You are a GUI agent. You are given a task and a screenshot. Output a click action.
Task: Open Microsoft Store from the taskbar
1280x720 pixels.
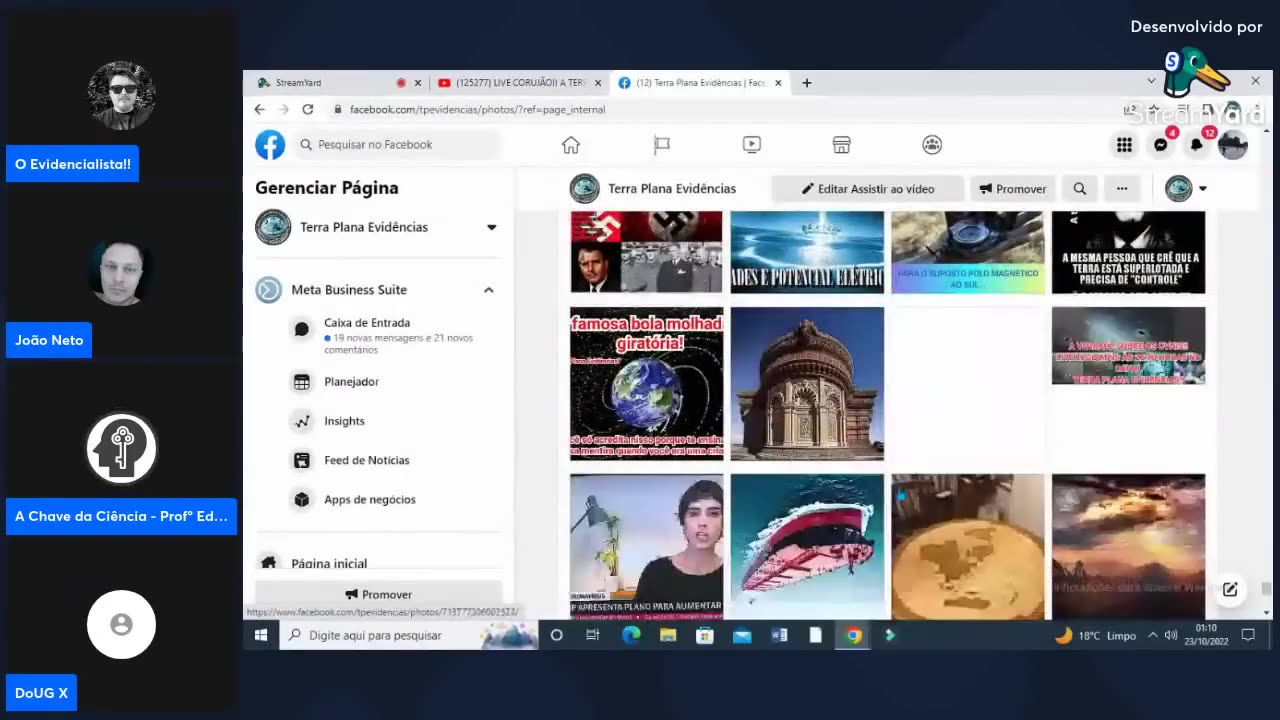point(705,635)
